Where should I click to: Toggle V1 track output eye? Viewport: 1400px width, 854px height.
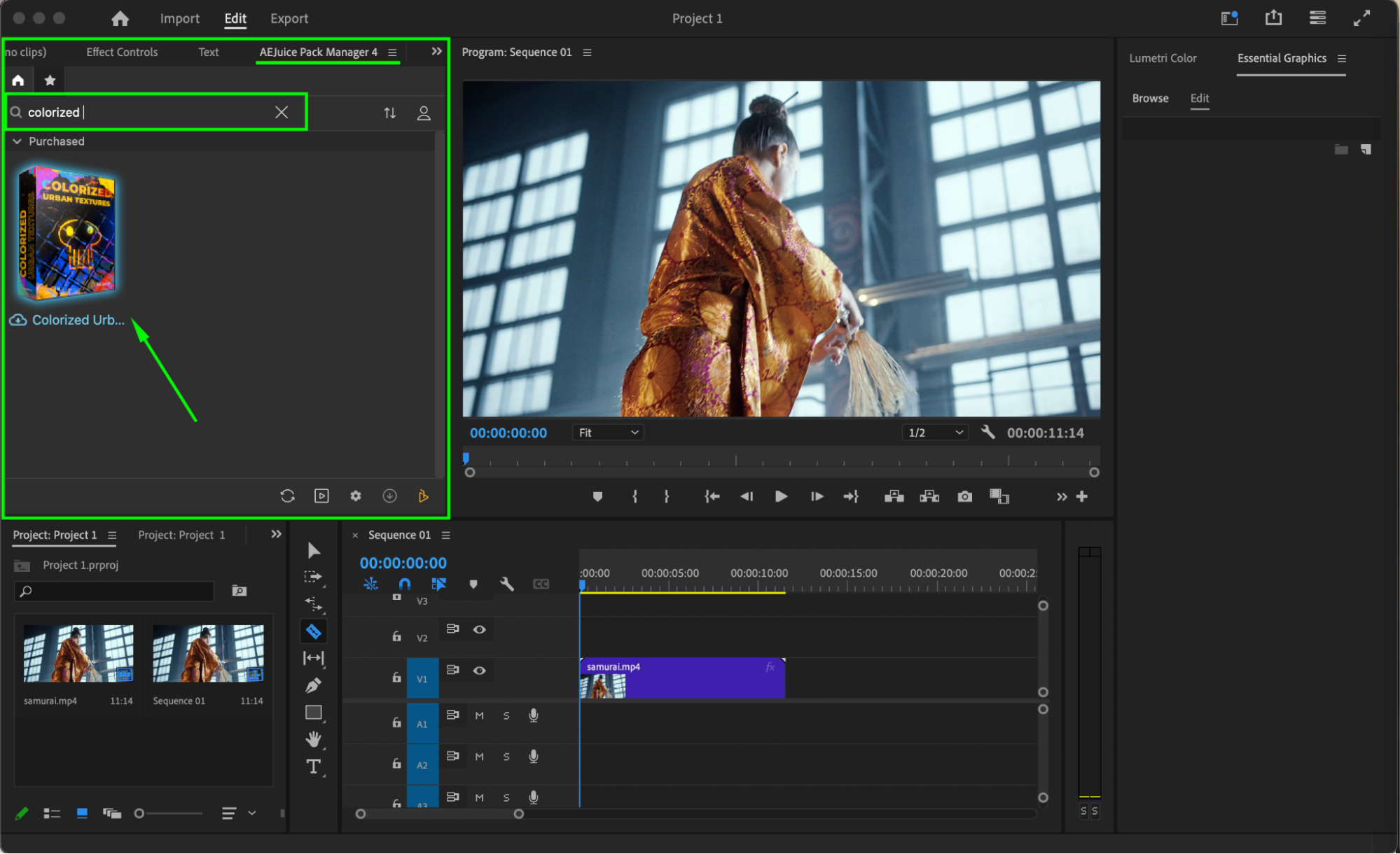(479, 670)
